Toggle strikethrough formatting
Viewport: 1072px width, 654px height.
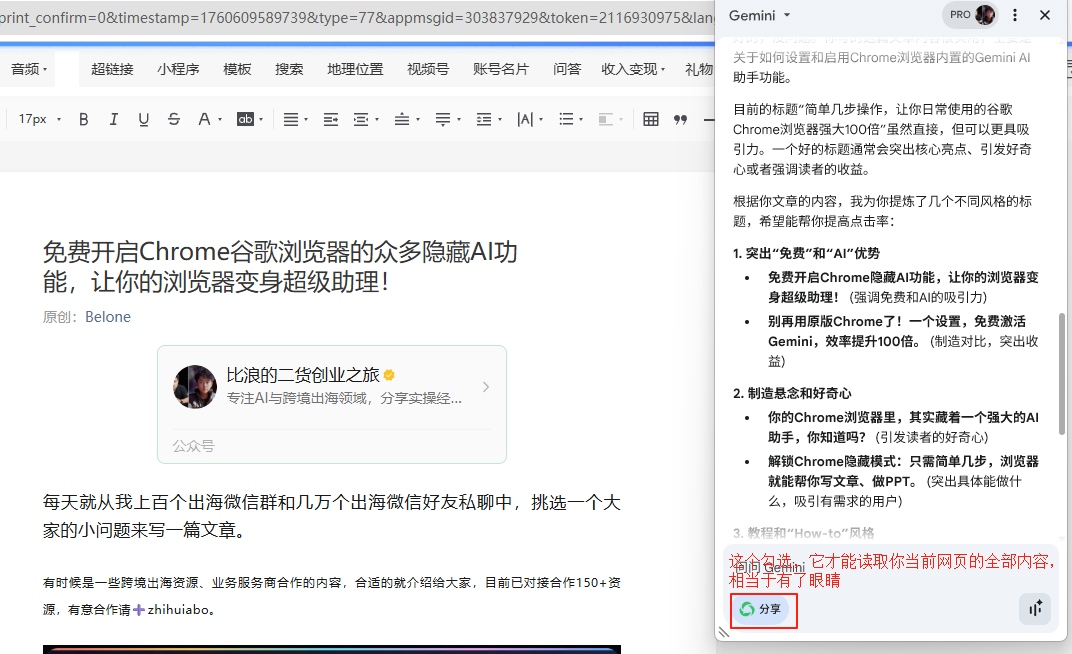[x=174, y=120]
